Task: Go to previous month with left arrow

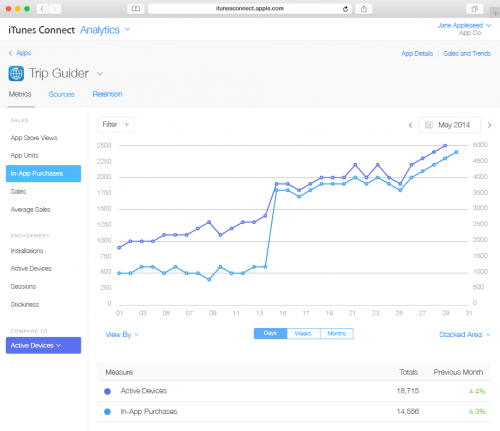Action: (x=410, y=125)
